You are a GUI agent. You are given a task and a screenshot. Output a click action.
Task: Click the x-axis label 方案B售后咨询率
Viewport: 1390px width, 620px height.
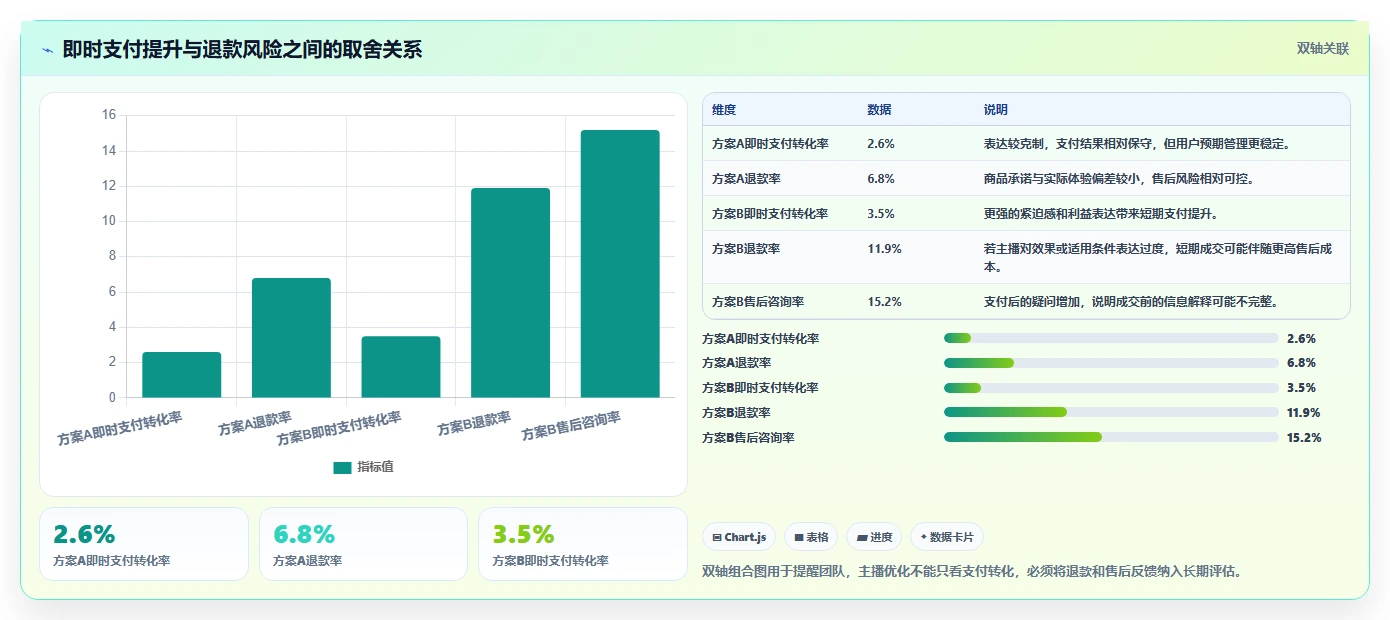point(571,427)
